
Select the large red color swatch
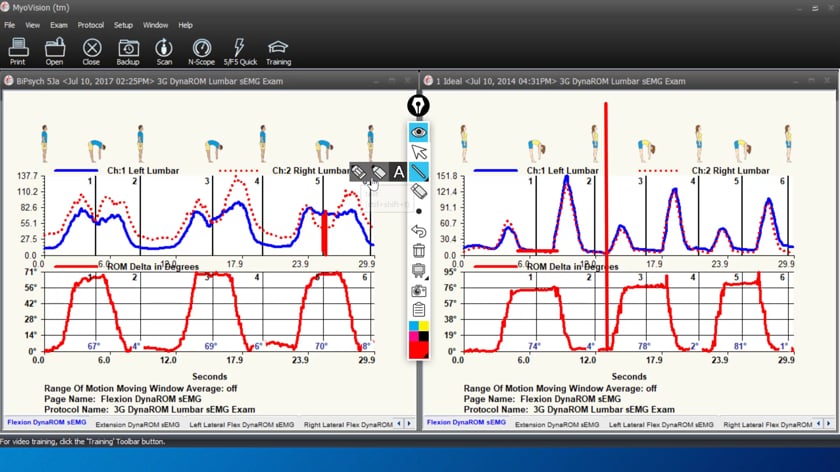pyautogui.click(x=418, y=350)
